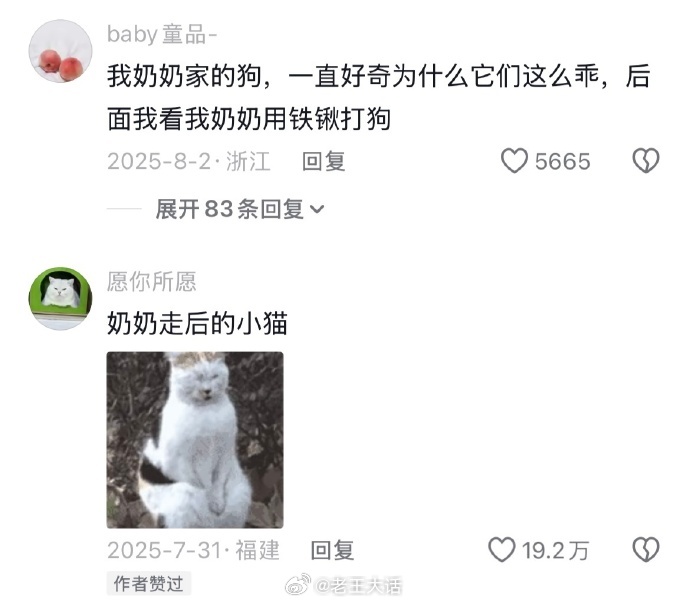Like the 奶奶走后的小猫 comment heart
This screenshot has width=690, height=603.
tap(501, 549)
